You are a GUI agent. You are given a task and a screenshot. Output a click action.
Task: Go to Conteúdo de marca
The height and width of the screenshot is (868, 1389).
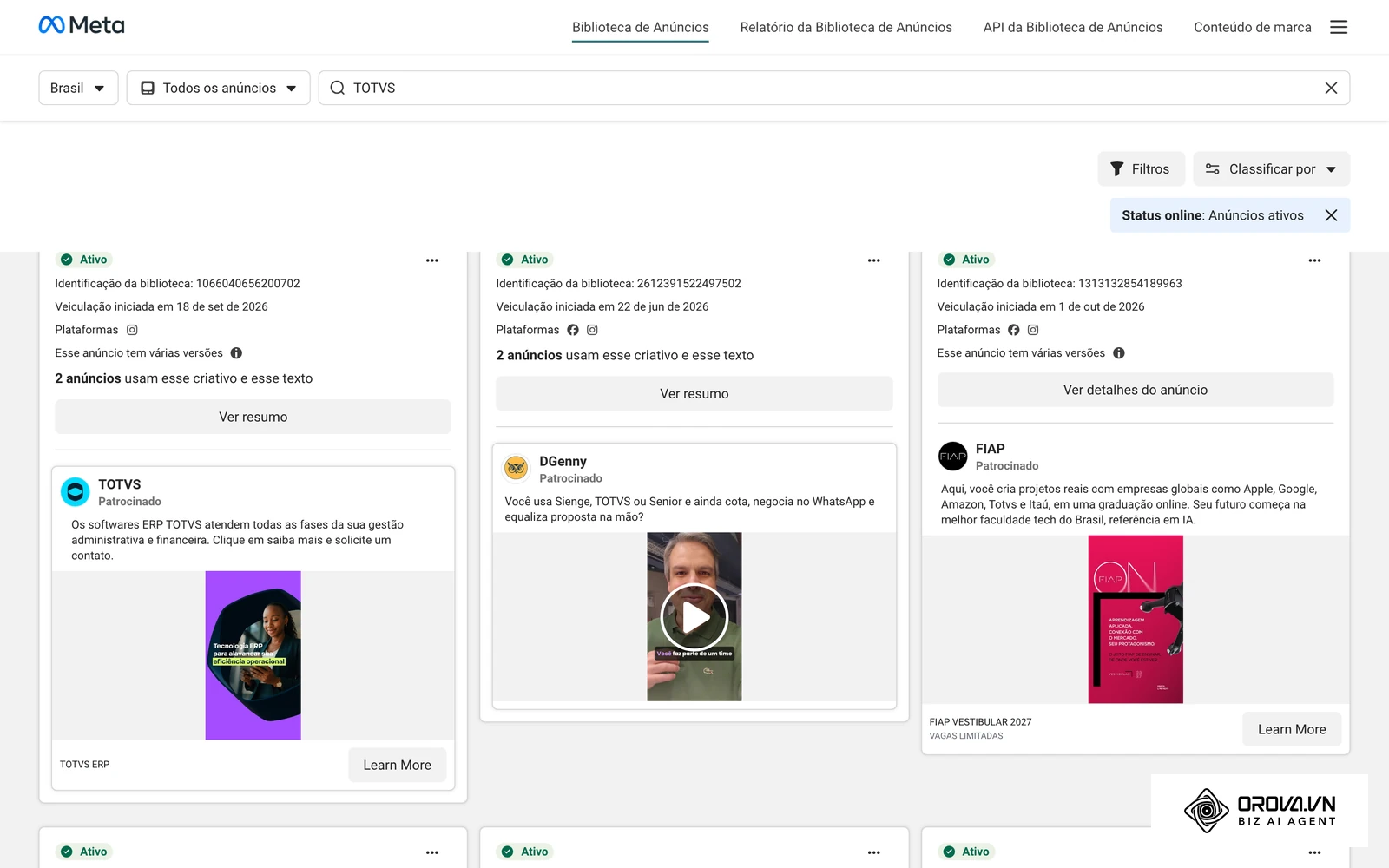pos(1253,28)
